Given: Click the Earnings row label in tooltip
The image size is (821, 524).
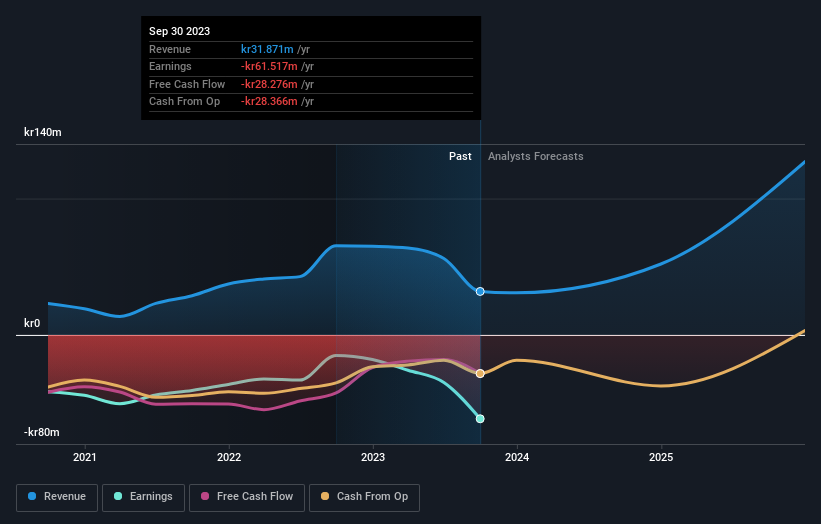Looking at the screenshot, I should pyautogui.click(x=170, y=66).
